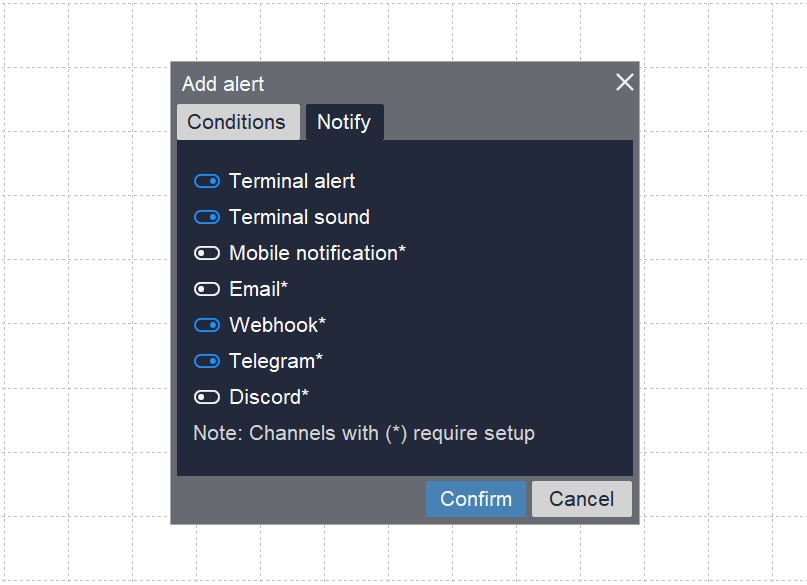
Task: Click the "Terminal alert" label text
Action: [292, 181]
